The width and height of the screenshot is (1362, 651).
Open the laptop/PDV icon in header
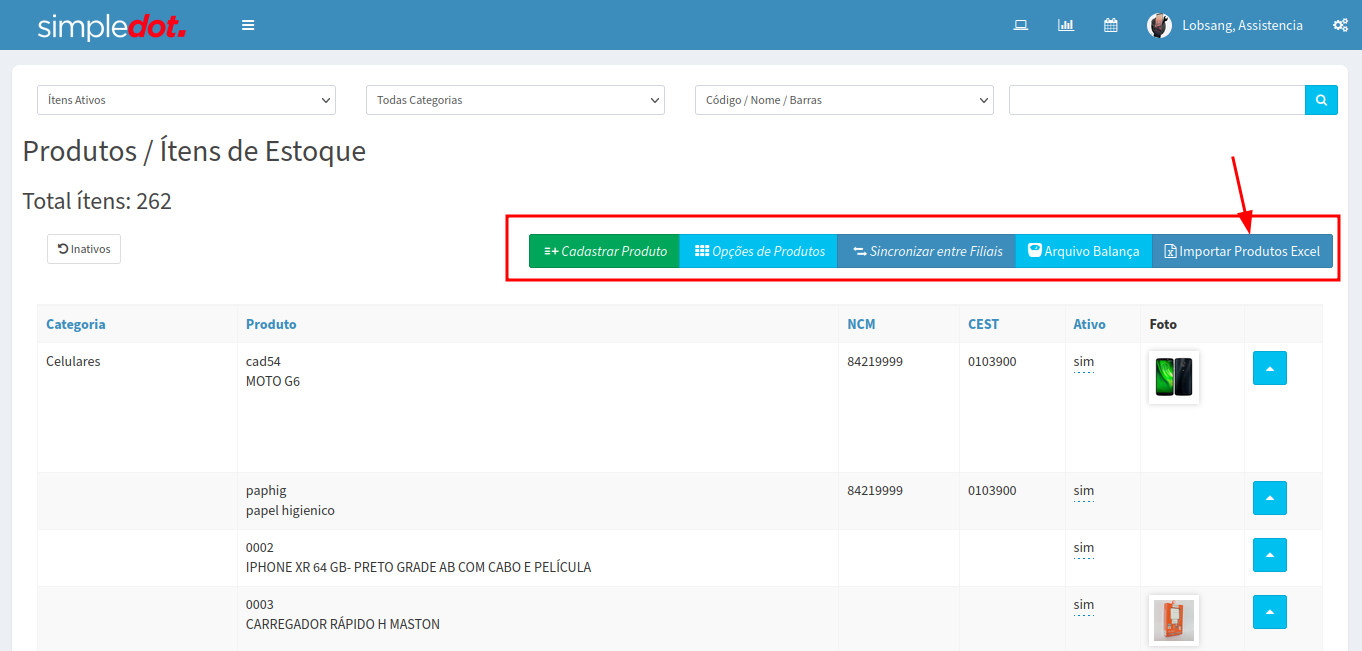tap(1021, 25)
